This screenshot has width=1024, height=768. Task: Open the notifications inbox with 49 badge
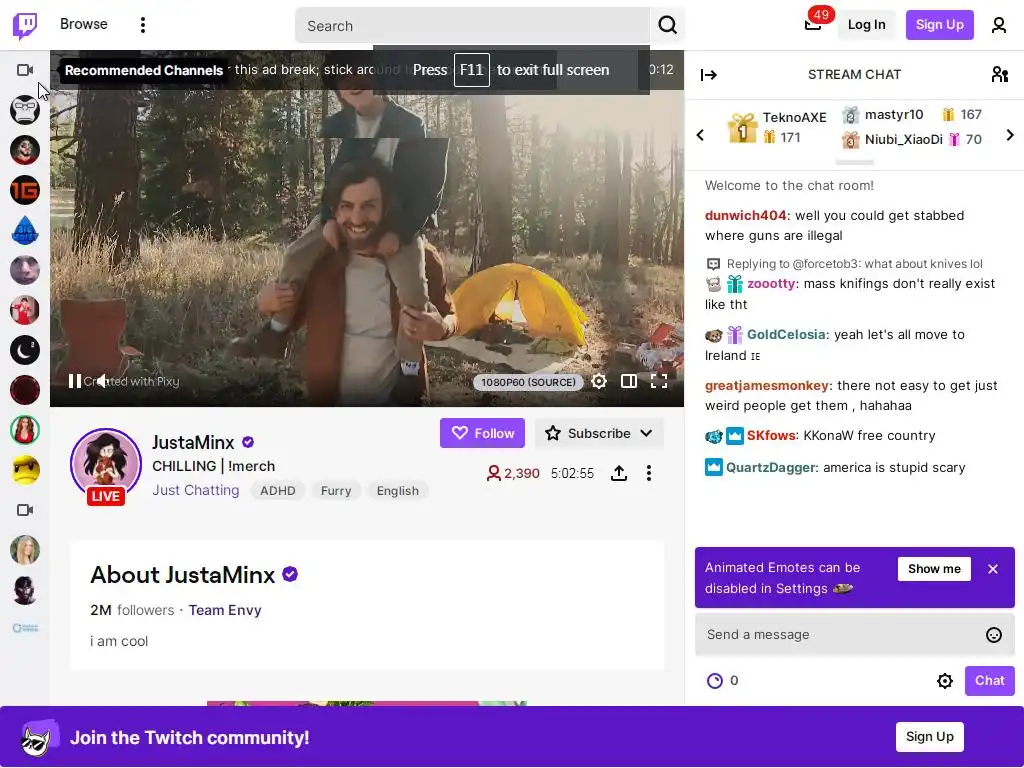[814, 24]
